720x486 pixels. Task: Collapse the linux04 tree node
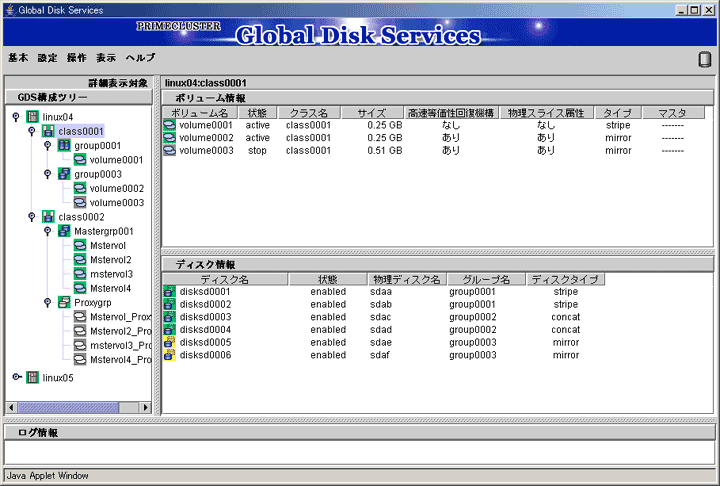(x=16, y=117)
